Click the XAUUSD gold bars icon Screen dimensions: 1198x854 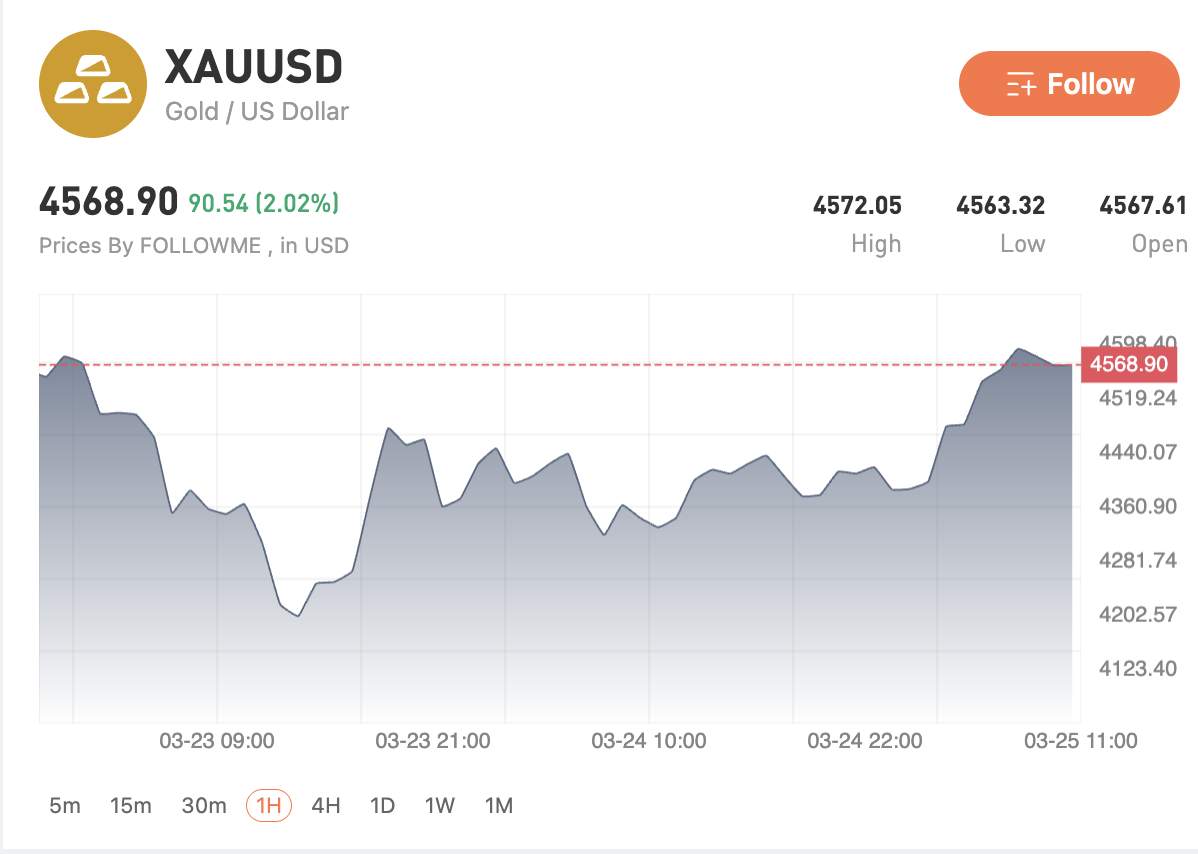point(92,83)
